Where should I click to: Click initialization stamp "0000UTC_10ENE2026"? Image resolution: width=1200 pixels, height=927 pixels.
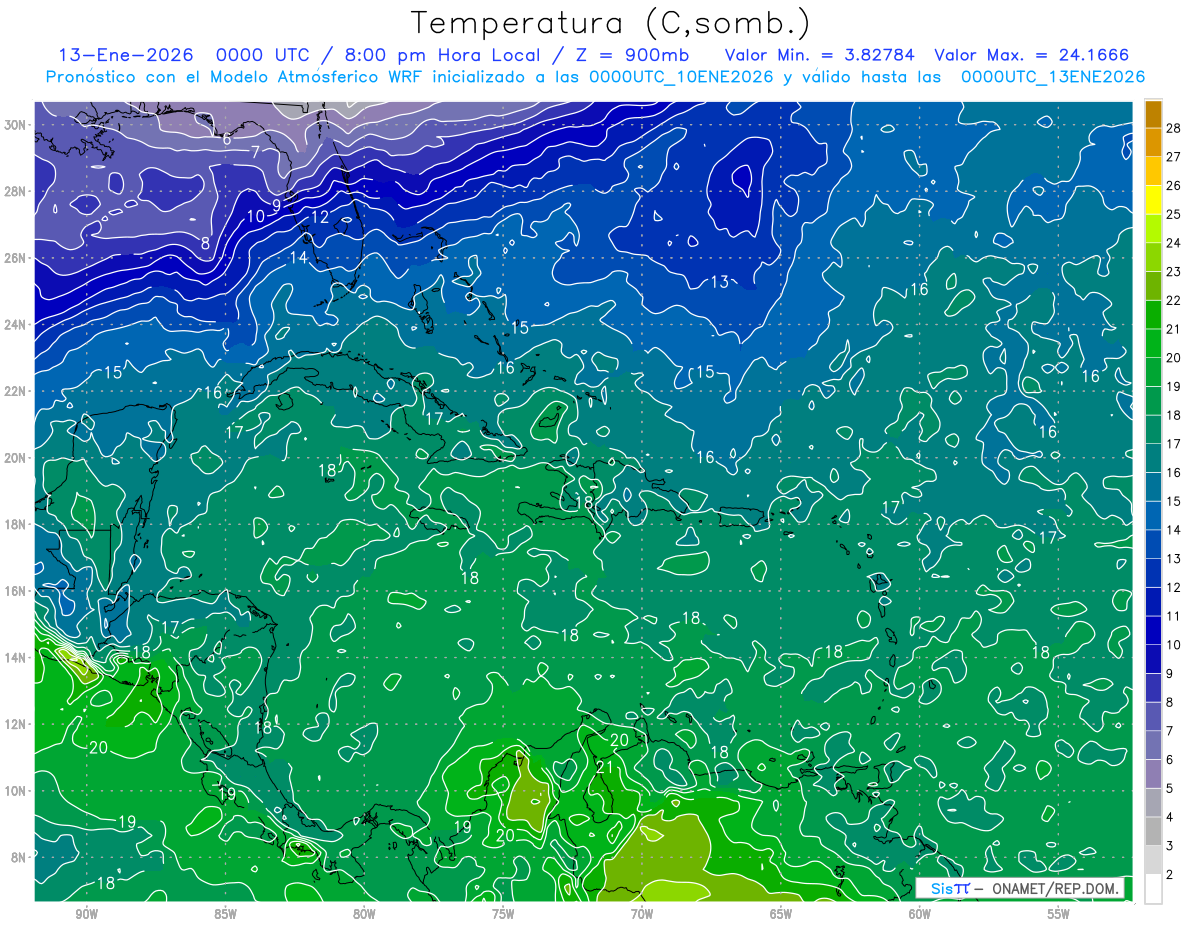pyautogui.click(x=681, y=77)
